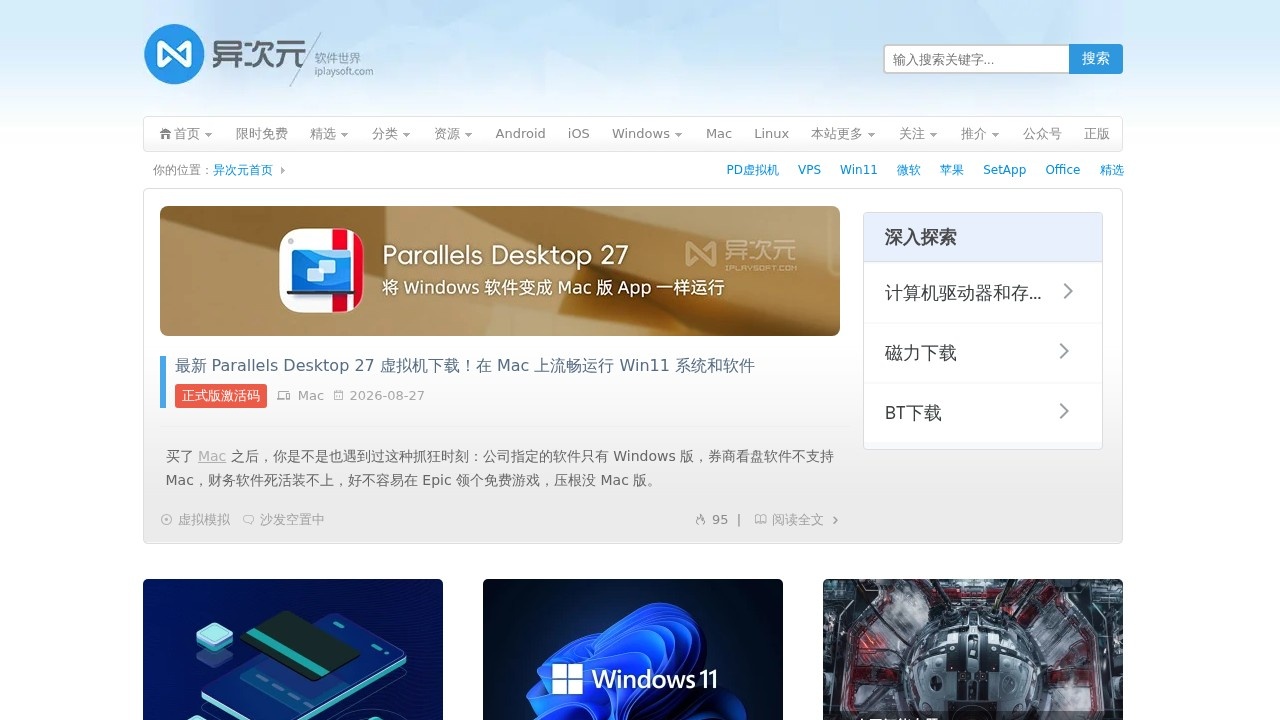Click the 2026-08-27 post date

pyautogui.click(x=387, y=396)
